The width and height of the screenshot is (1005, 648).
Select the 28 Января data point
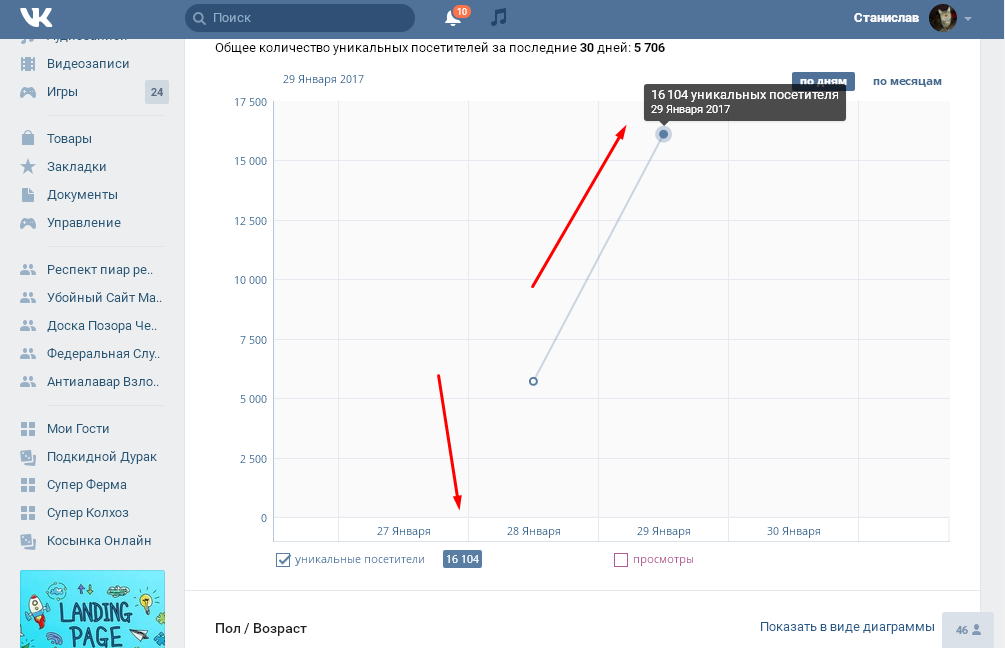pos(533,381)
